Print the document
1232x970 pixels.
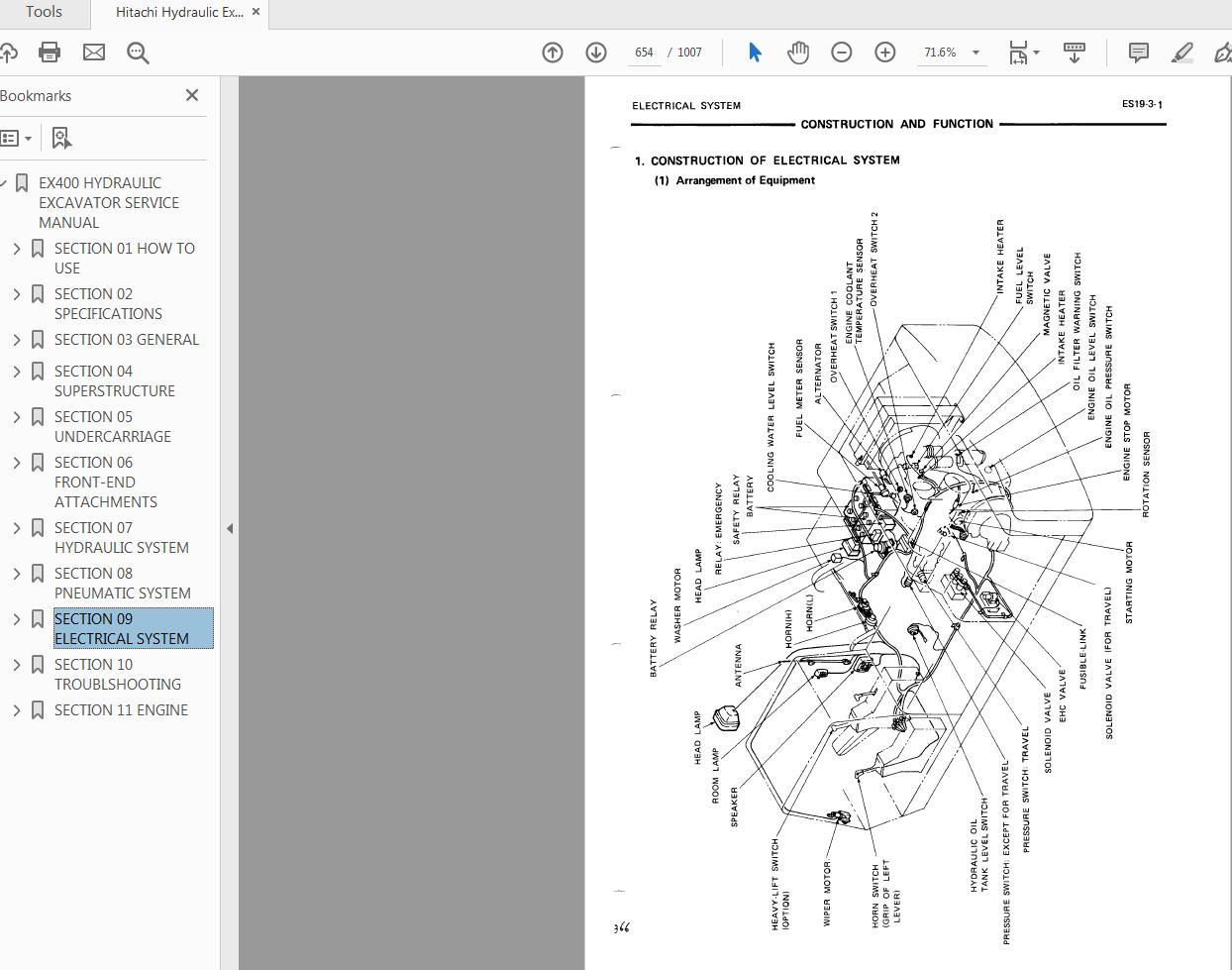pyautogui.click(x=50, y=53)
